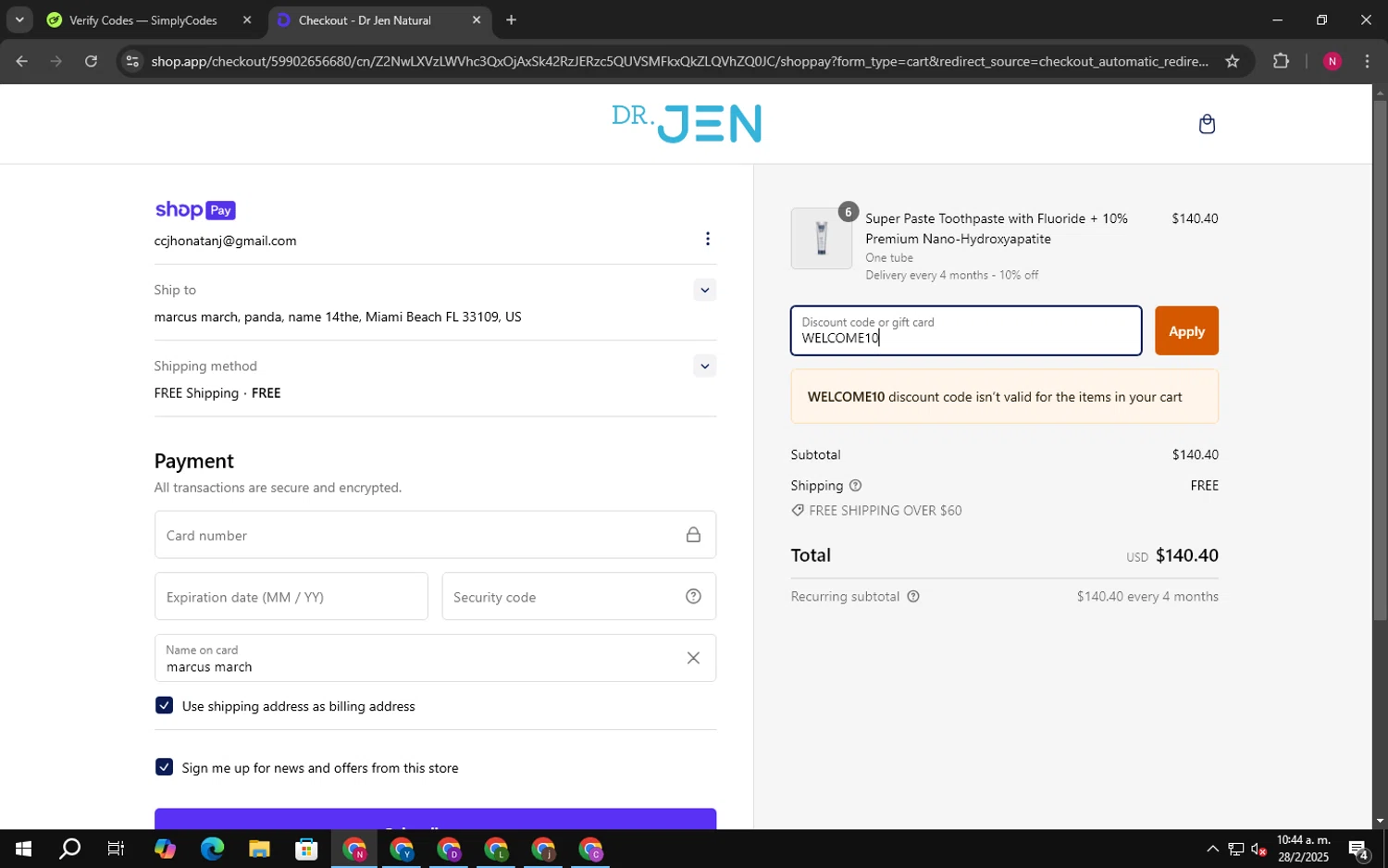The height and width of the screenshot is (868, 1388).
Task: Click the browser address bar URL
Action: pos(679,61)
